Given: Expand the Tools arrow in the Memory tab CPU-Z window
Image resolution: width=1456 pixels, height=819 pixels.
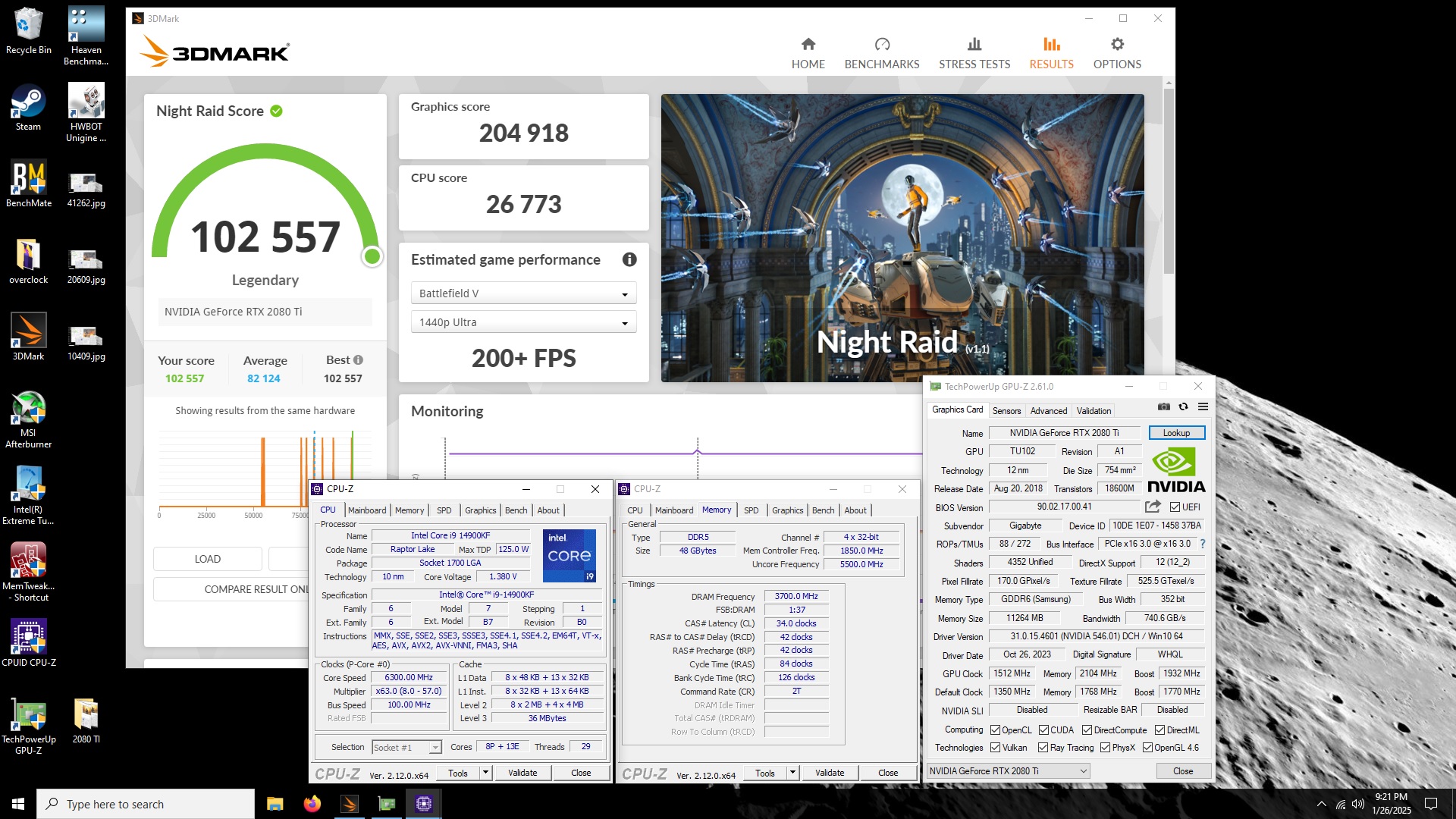Looking at the screenshot, I should 793,773.
